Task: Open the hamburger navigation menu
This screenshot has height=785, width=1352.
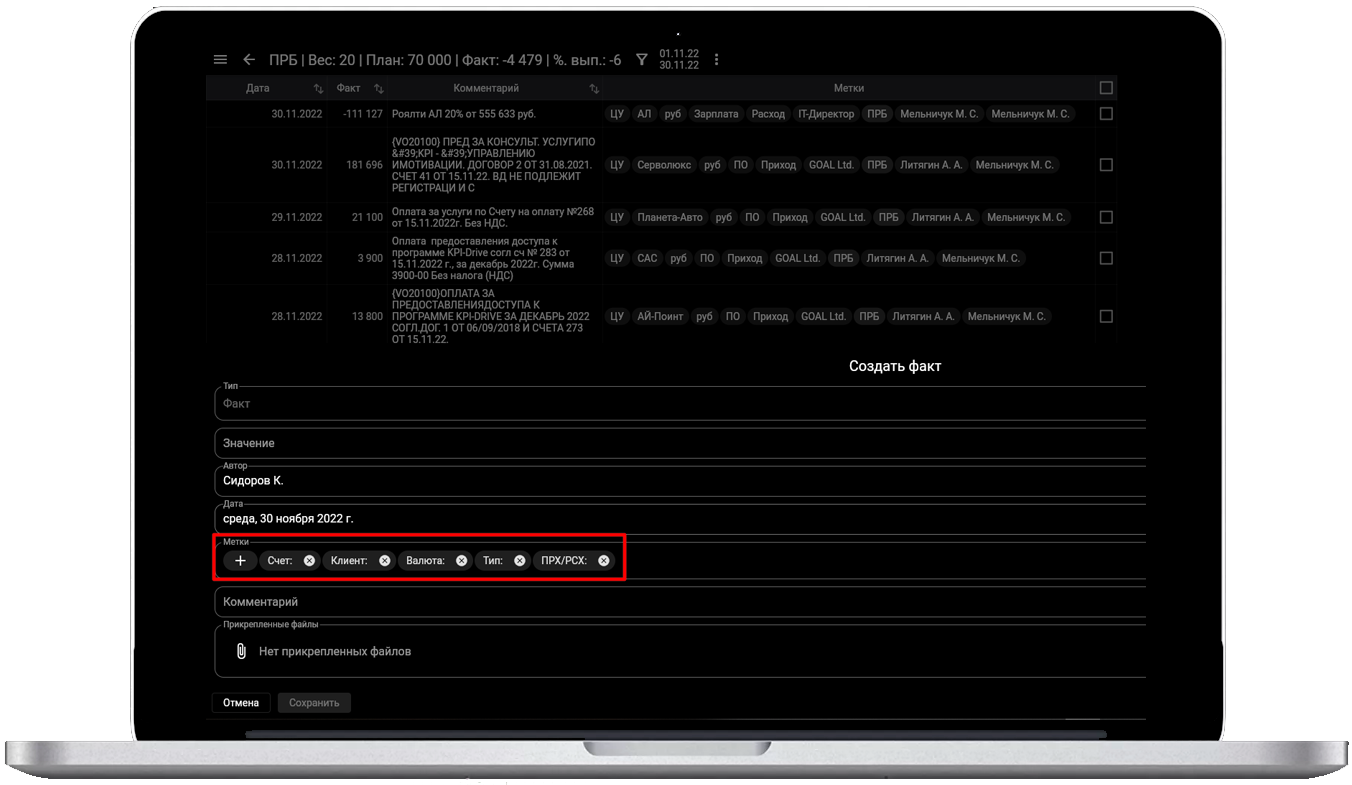Action: pos(221,60)
